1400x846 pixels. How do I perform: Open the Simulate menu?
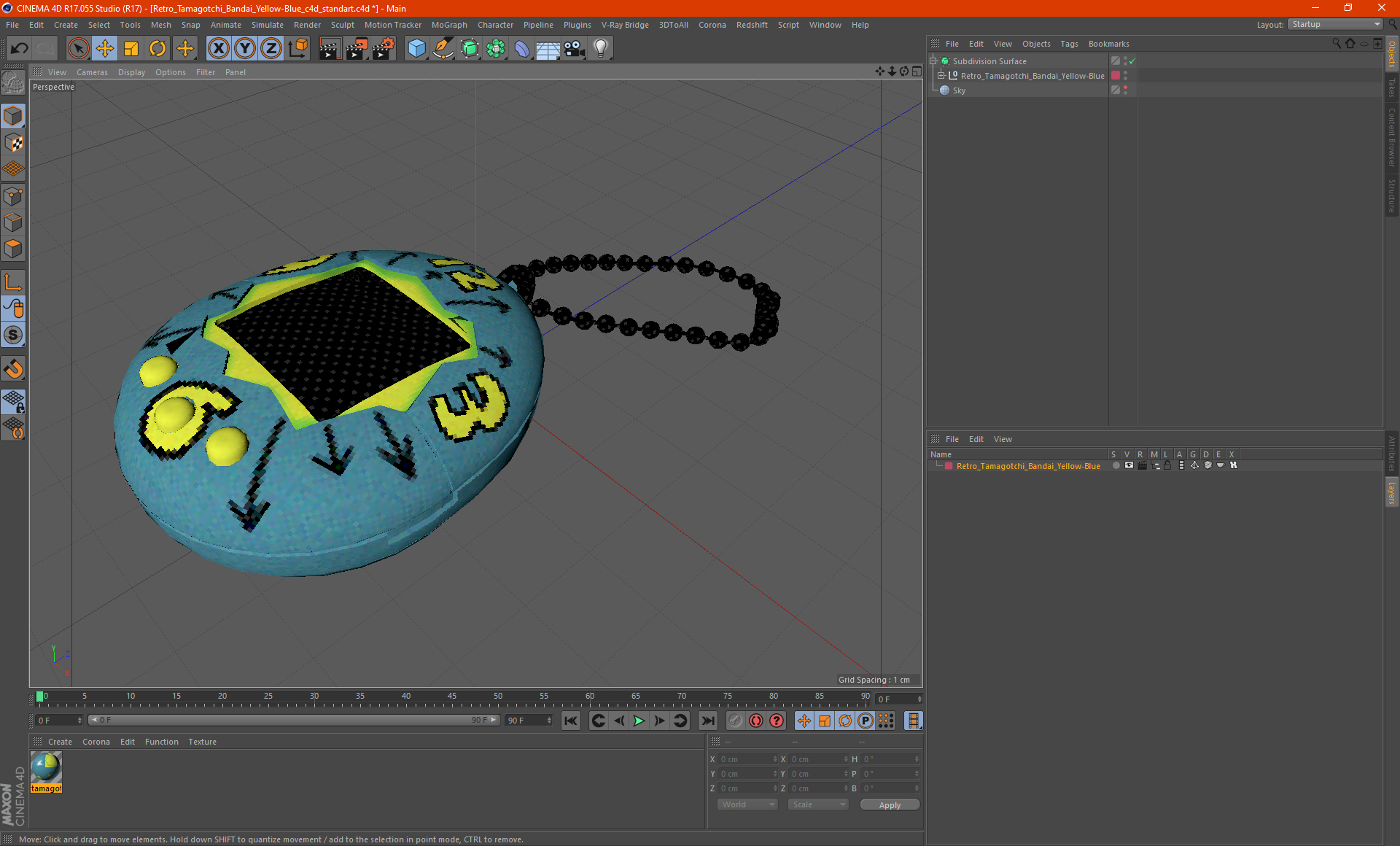[268, 25]
